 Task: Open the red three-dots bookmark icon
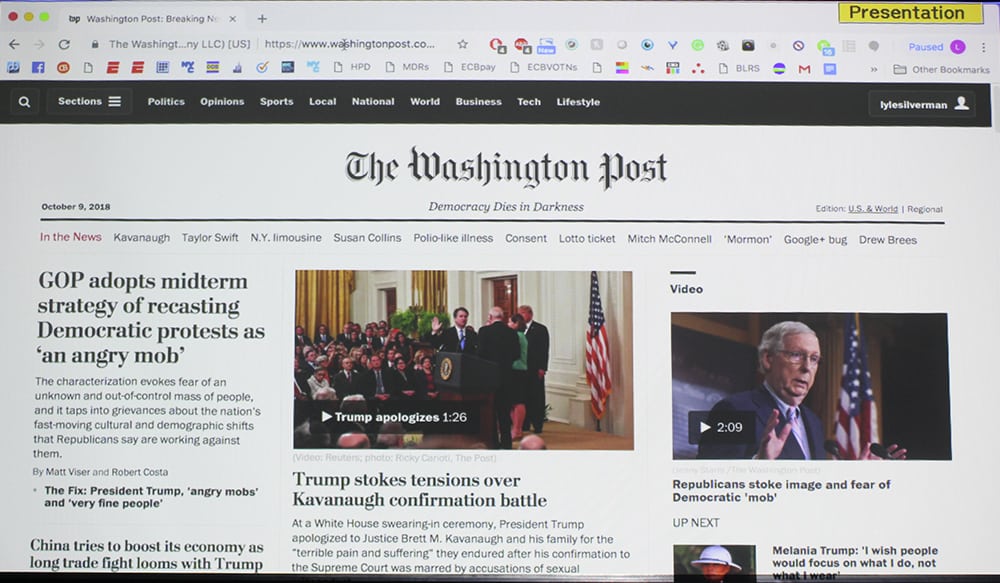[698, 68]
